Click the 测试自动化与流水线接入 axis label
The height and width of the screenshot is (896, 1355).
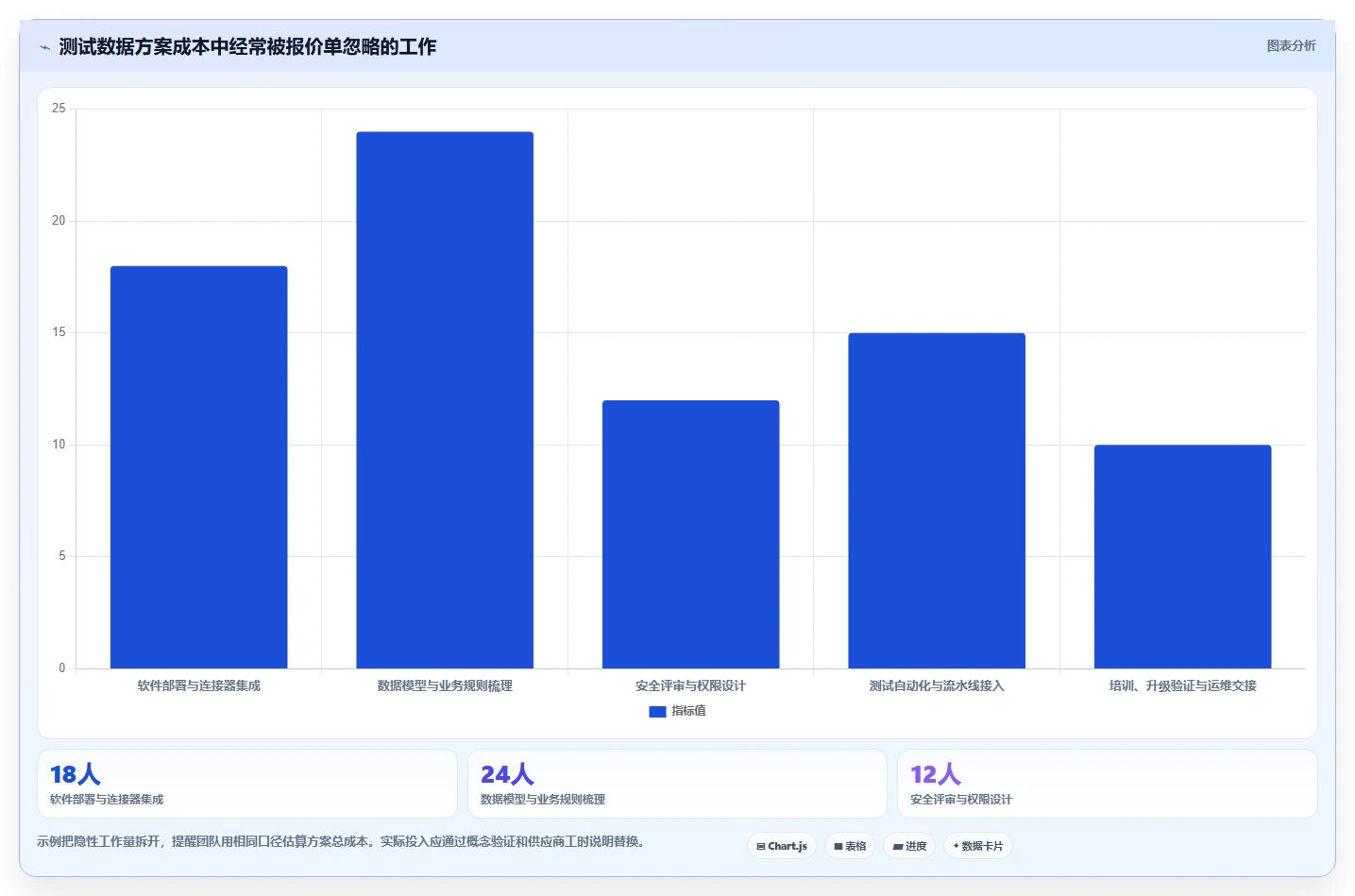tap(937, 685)
